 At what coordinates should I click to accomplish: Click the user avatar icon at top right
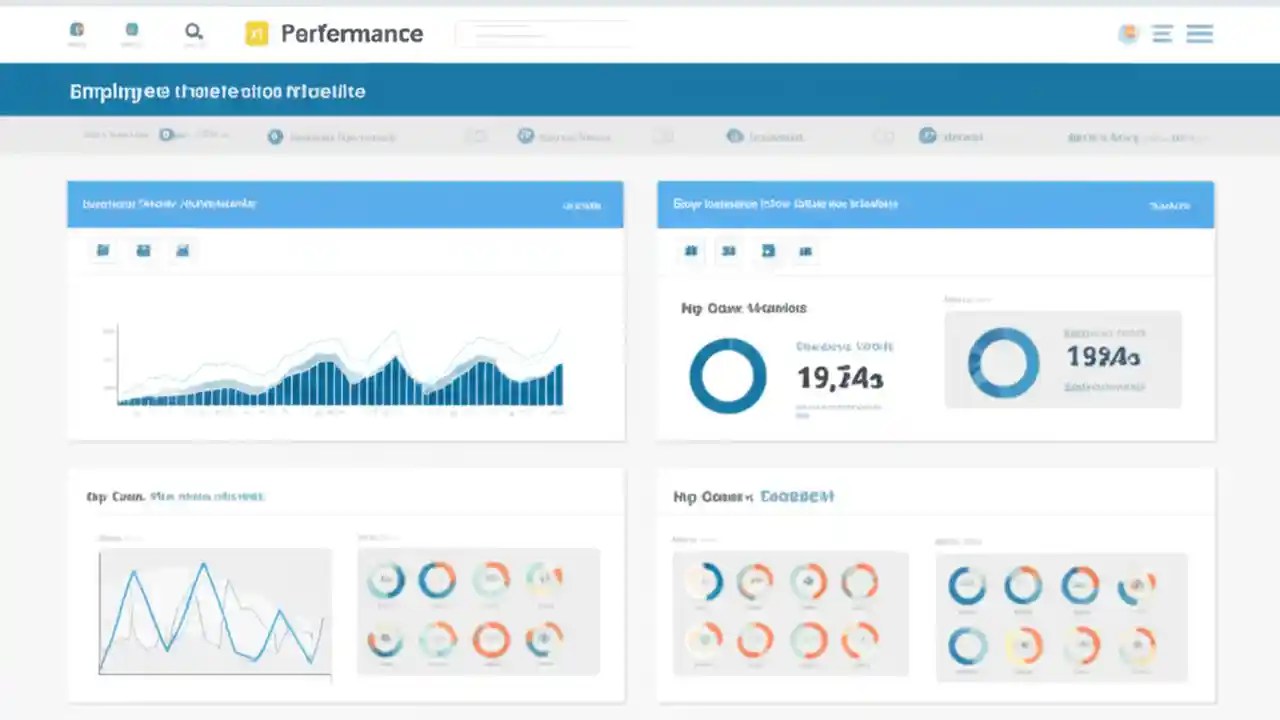click(x=1128, y=33)
